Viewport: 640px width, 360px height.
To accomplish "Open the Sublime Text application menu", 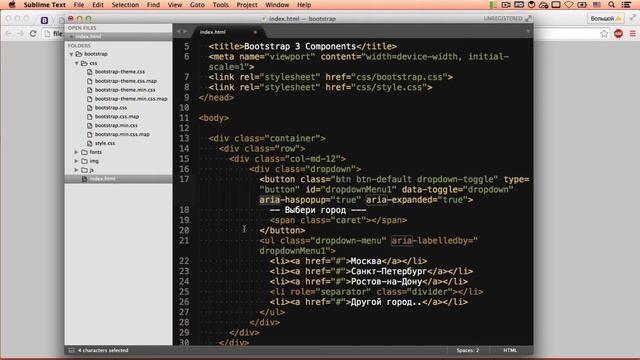I will point(44,5).
